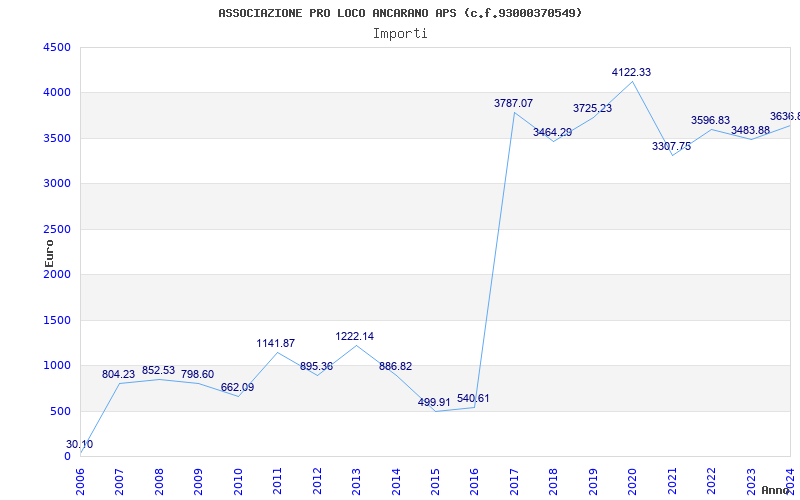Screen dimensions: 800x500
Task: Click the x-axis year 2011
Action: (277, 482)
